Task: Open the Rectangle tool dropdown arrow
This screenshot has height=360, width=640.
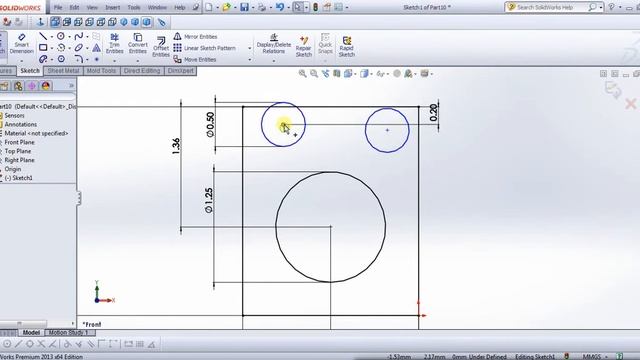Action: (51, 48)
